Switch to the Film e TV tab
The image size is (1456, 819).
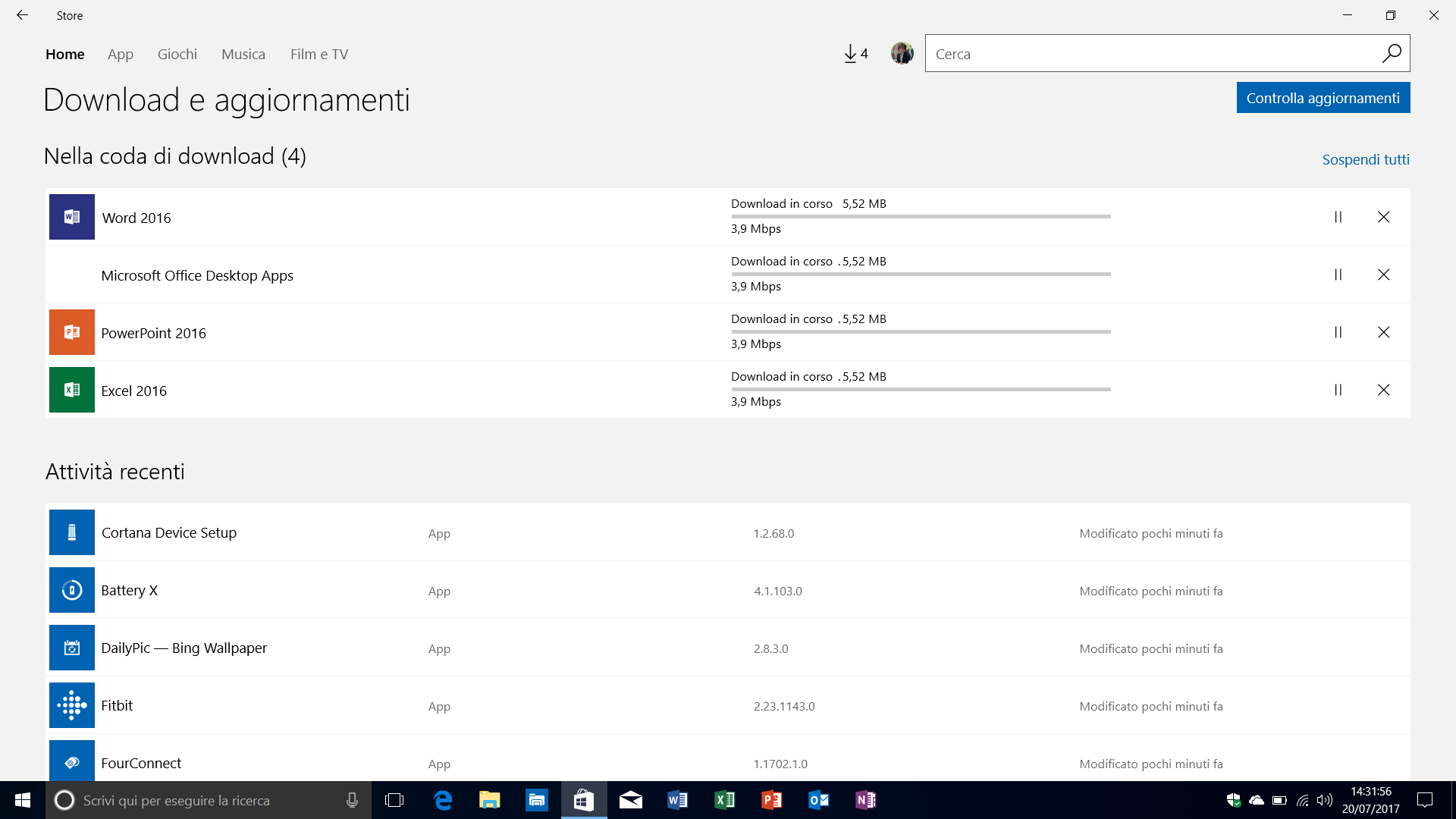pyautogui.click(x=319, y=54)
